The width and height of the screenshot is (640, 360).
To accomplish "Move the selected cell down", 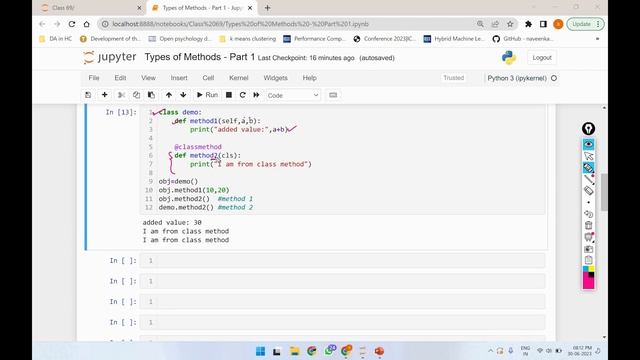I will (x=183, y=95).
